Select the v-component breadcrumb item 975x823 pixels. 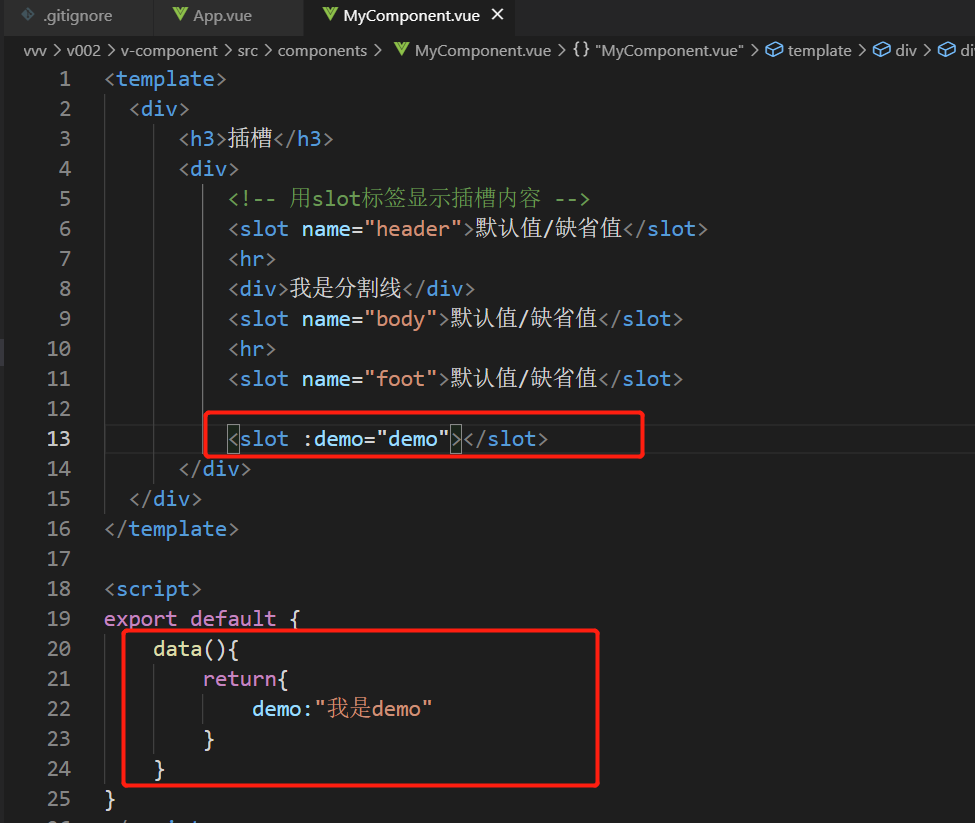point(169,49)
